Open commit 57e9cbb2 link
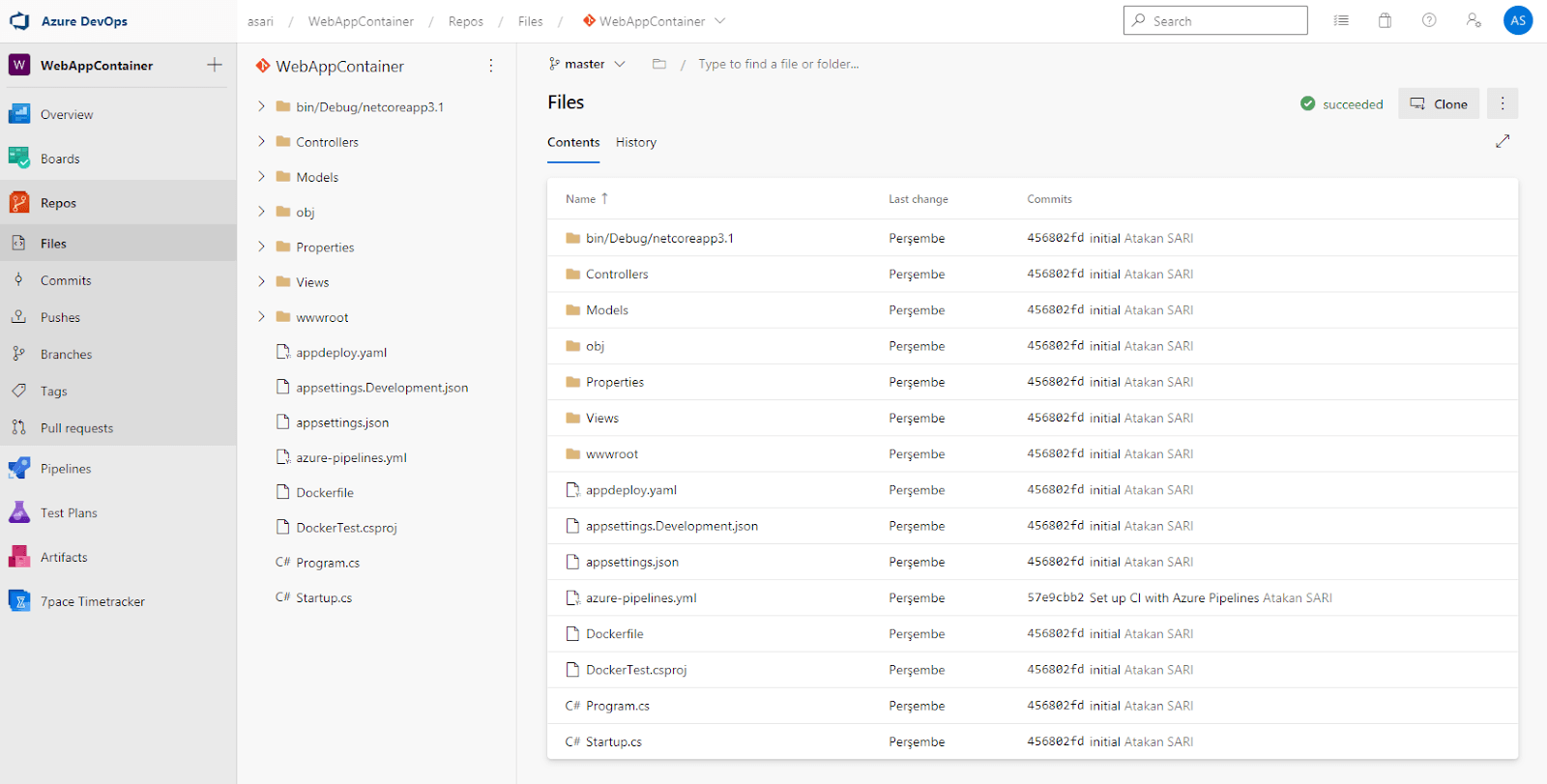 pos(1056,597)
